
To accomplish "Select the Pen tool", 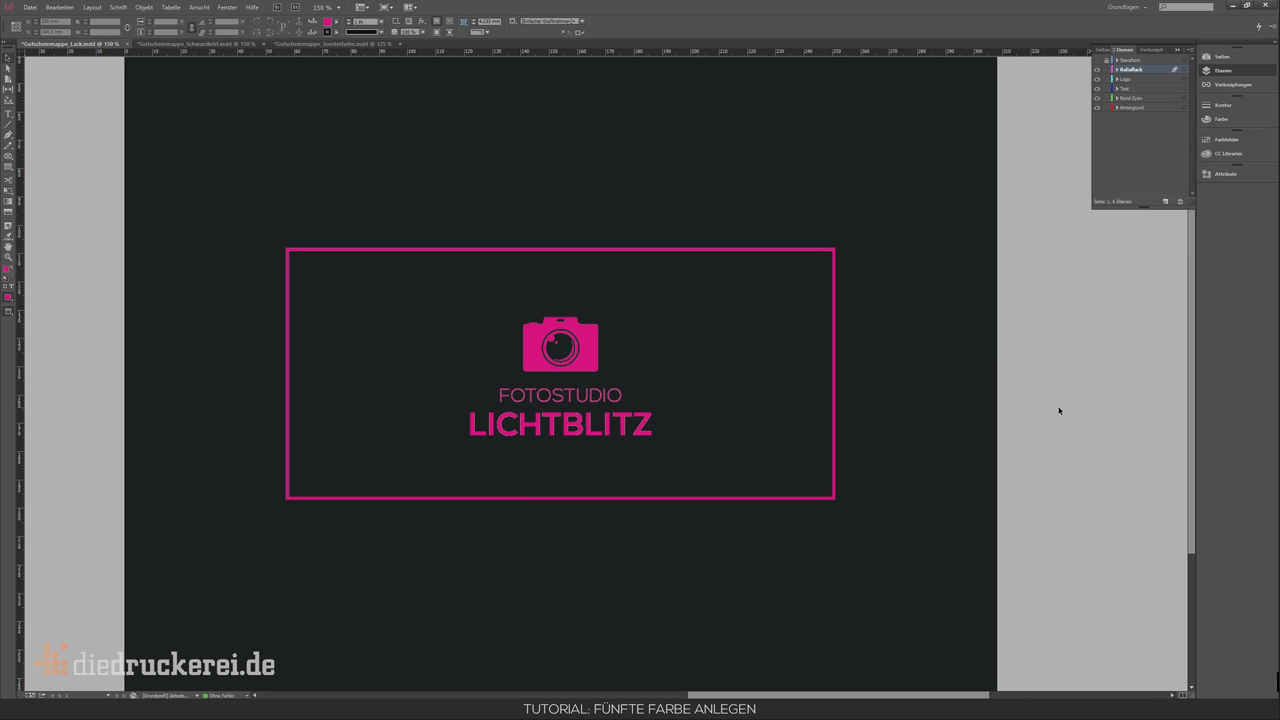I will [x=8, y=134].
